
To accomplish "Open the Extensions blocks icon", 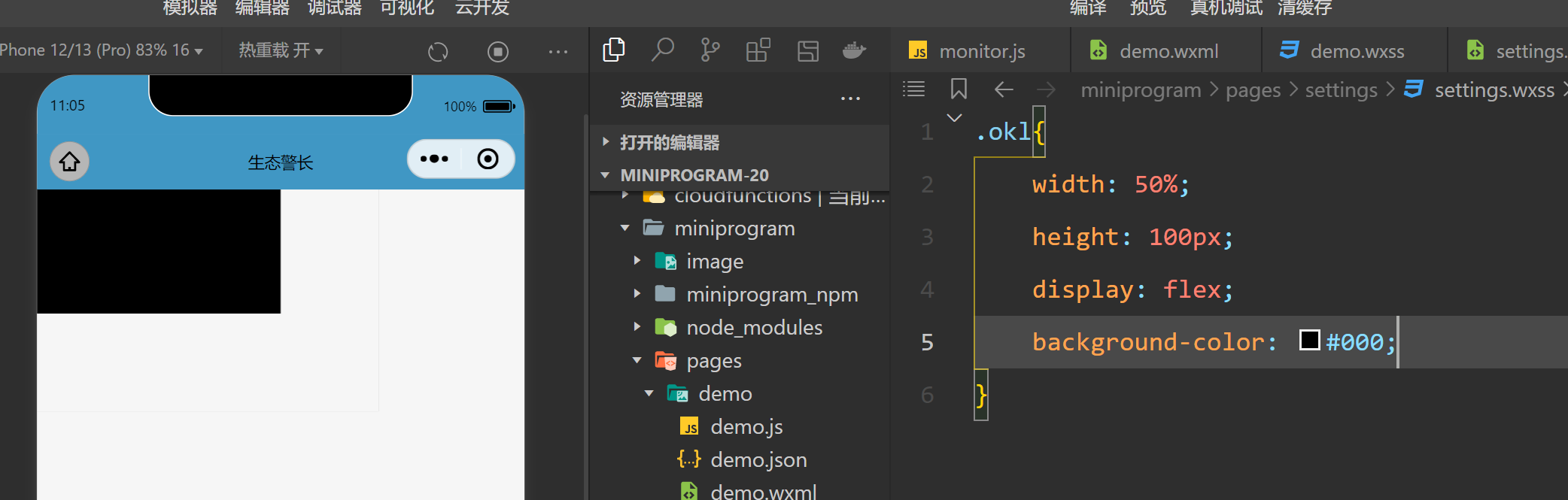I will coord(758,50).
